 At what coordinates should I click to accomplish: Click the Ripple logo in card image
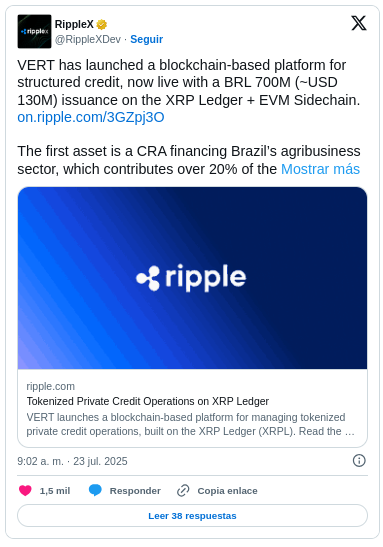click(x=191, y=277)
